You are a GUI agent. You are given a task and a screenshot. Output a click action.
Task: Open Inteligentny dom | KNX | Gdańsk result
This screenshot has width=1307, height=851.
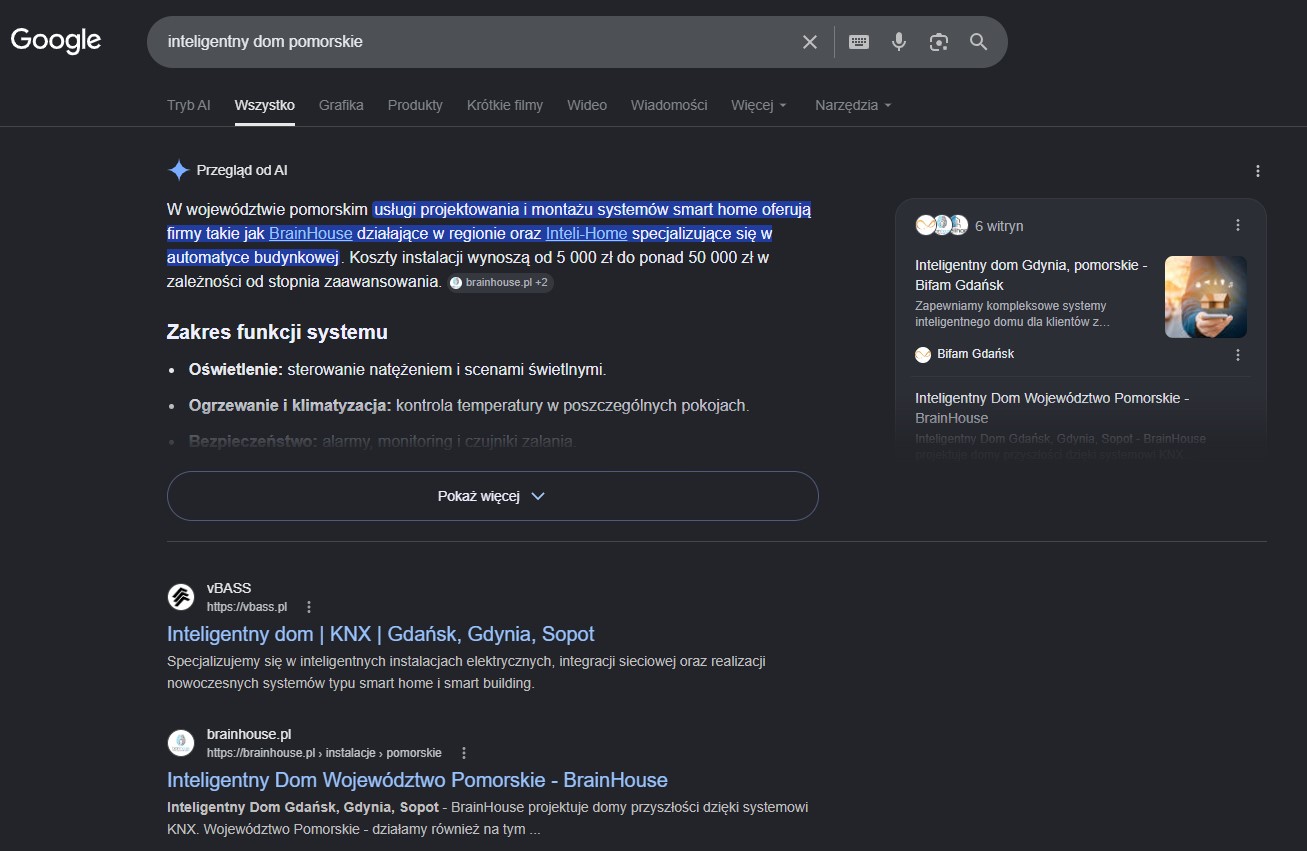[x=381, y=634]
